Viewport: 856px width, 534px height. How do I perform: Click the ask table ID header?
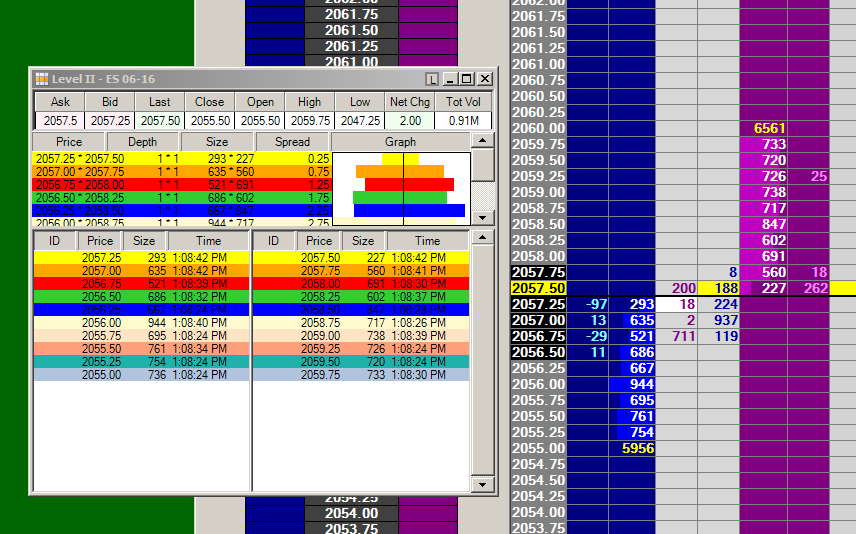tap(274, 241)
